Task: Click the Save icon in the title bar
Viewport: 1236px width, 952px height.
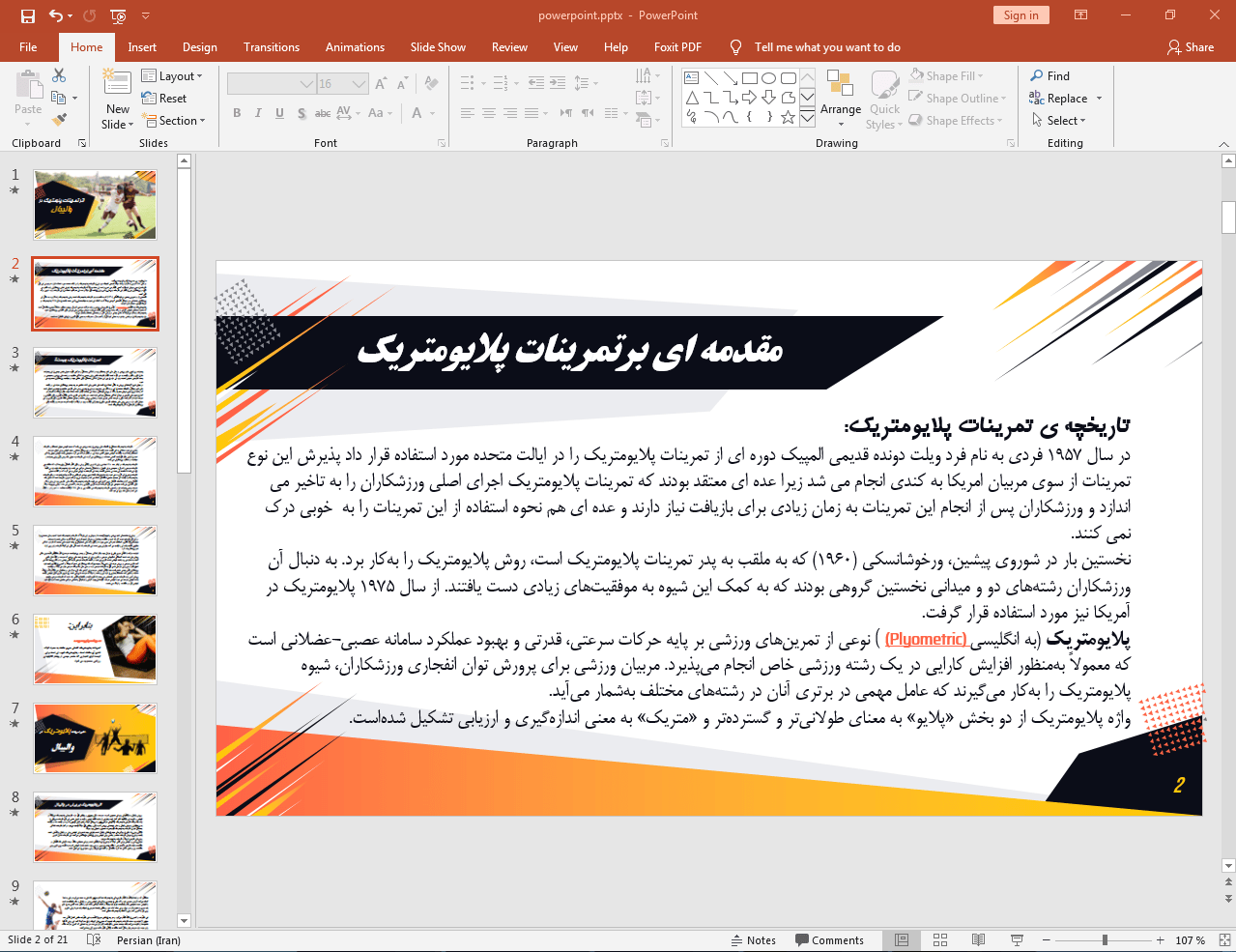Action: click(x=27, y=15)
